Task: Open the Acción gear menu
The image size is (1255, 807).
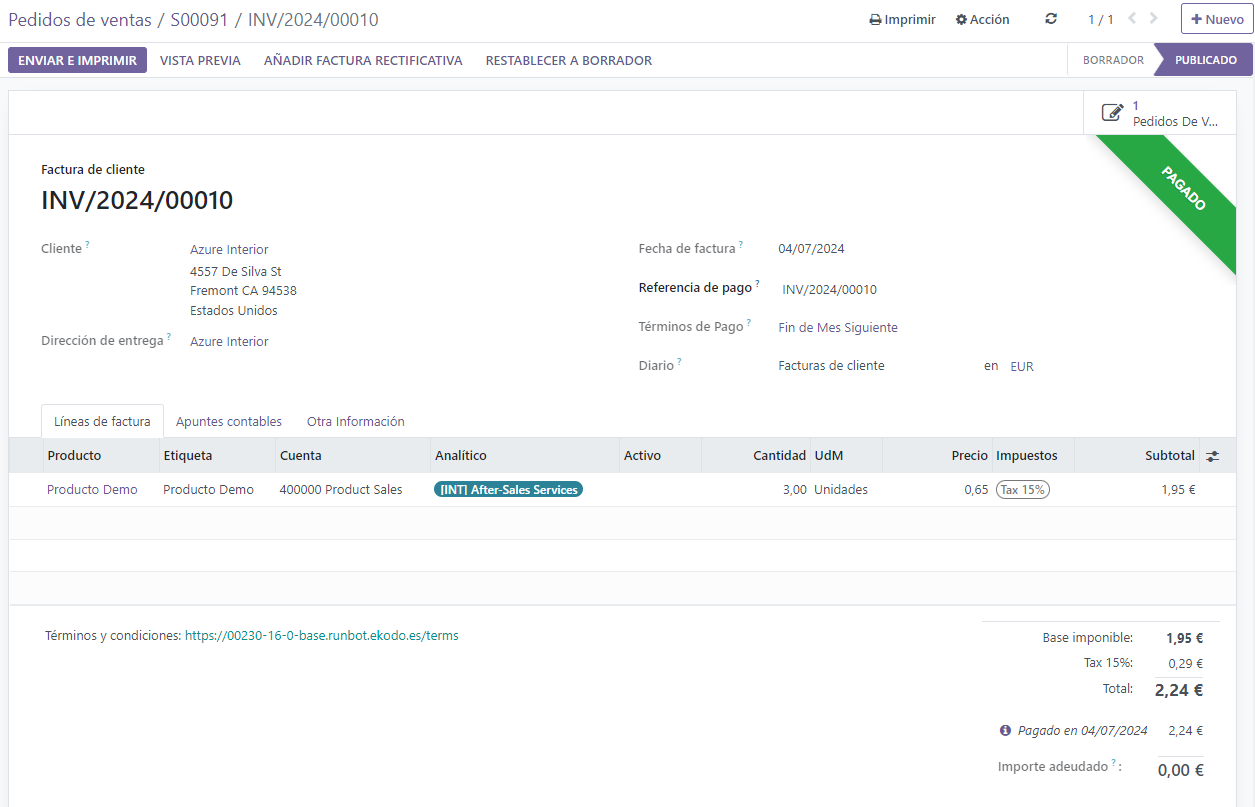Action: pos(982,19)
